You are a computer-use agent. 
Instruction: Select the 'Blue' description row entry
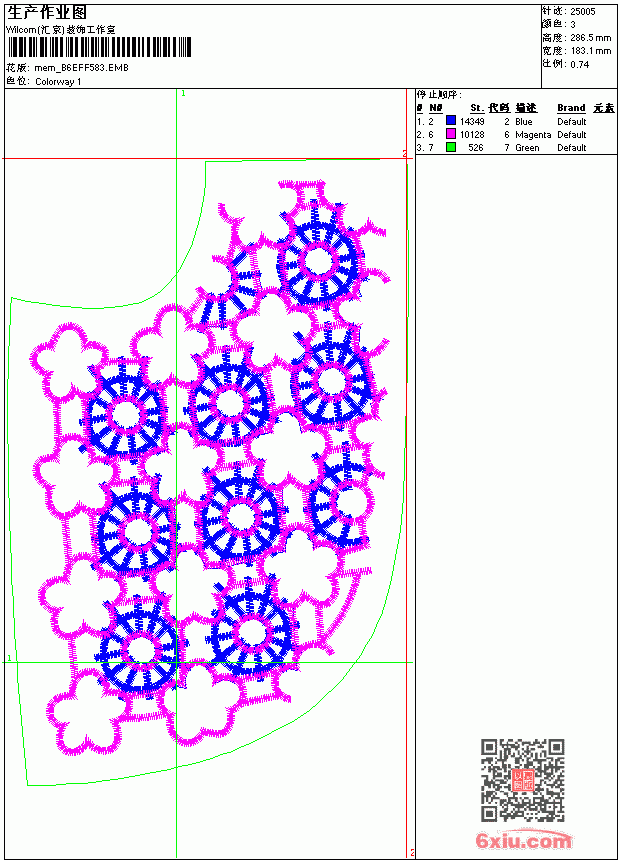(523, 122)
